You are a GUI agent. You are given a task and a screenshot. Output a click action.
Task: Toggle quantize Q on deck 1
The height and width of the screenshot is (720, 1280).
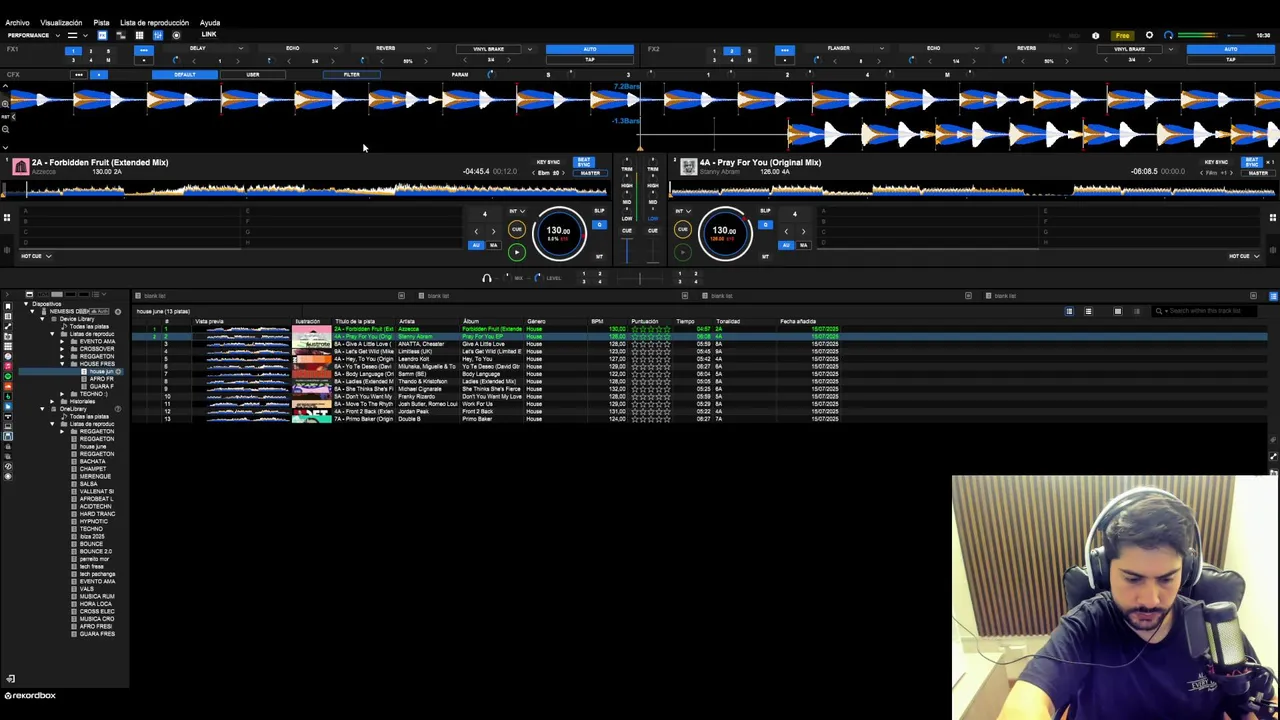click(x=599, y=224)
